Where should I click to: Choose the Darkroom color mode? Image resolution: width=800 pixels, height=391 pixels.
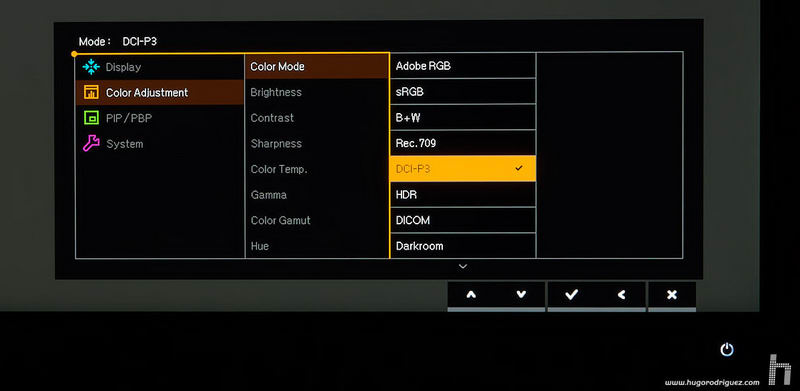tap(463, 246)
